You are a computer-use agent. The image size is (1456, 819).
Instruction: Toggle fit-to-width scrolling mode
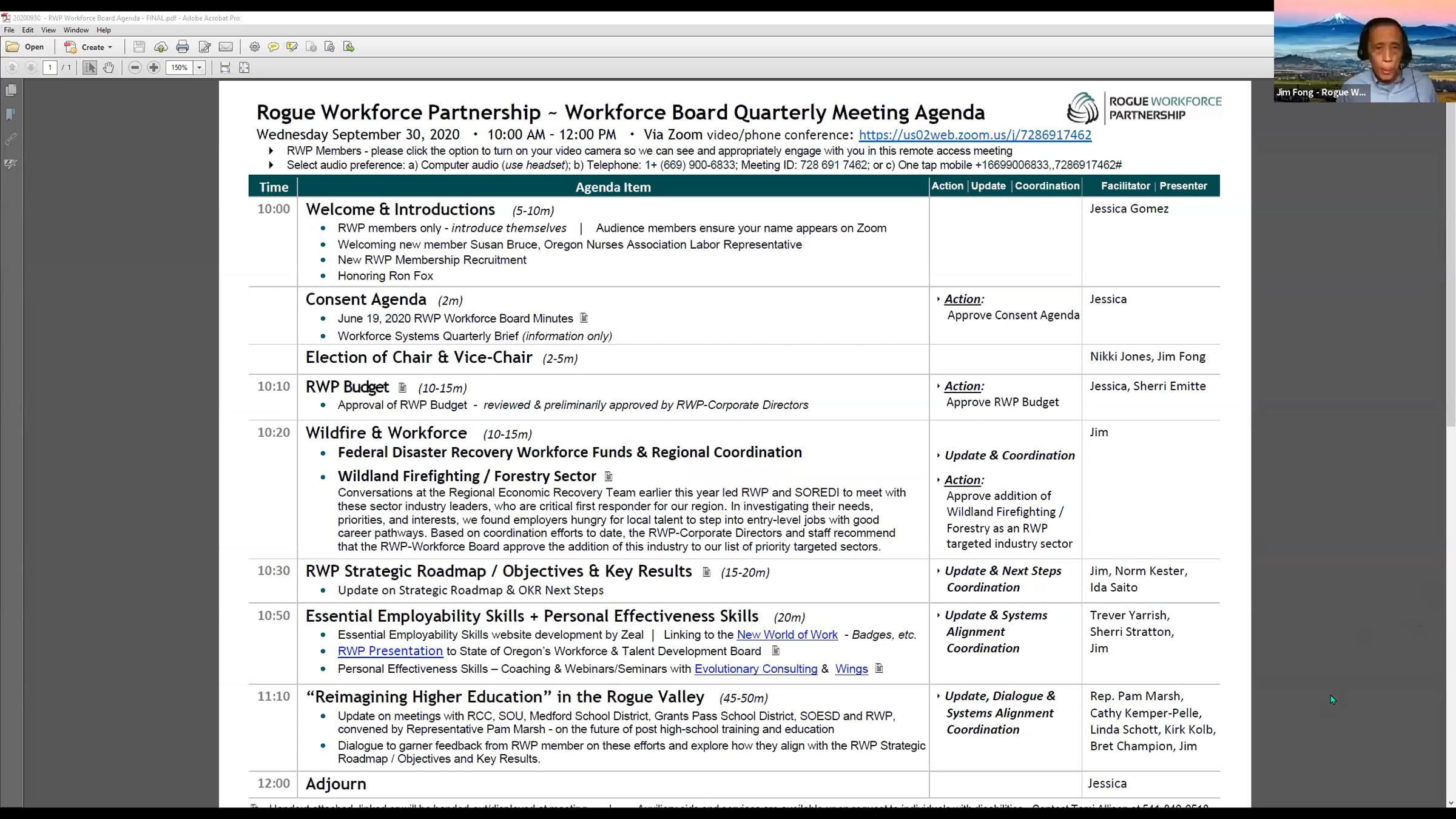coord(225,67)
